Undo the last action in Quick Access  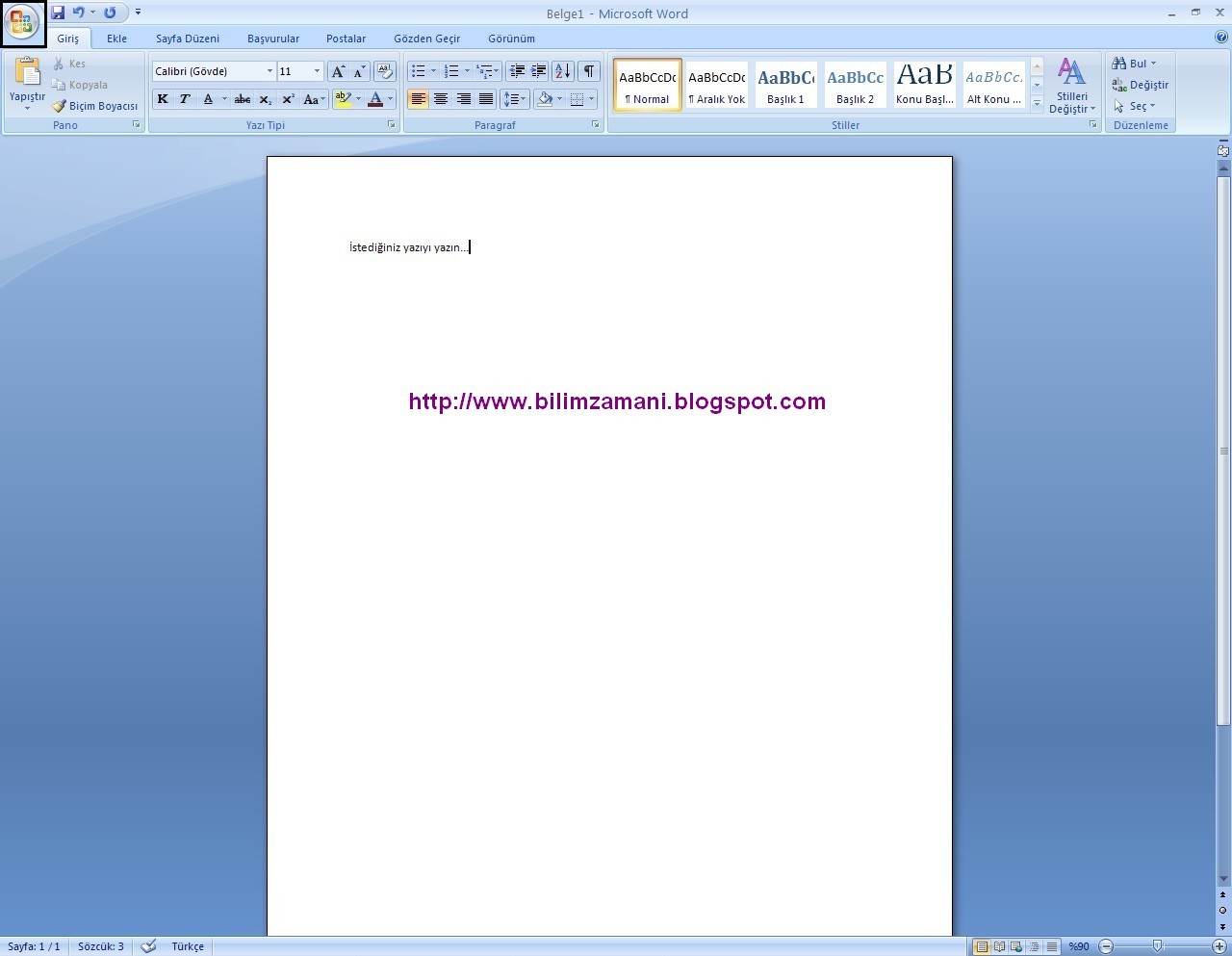click(x=79, y=13)
